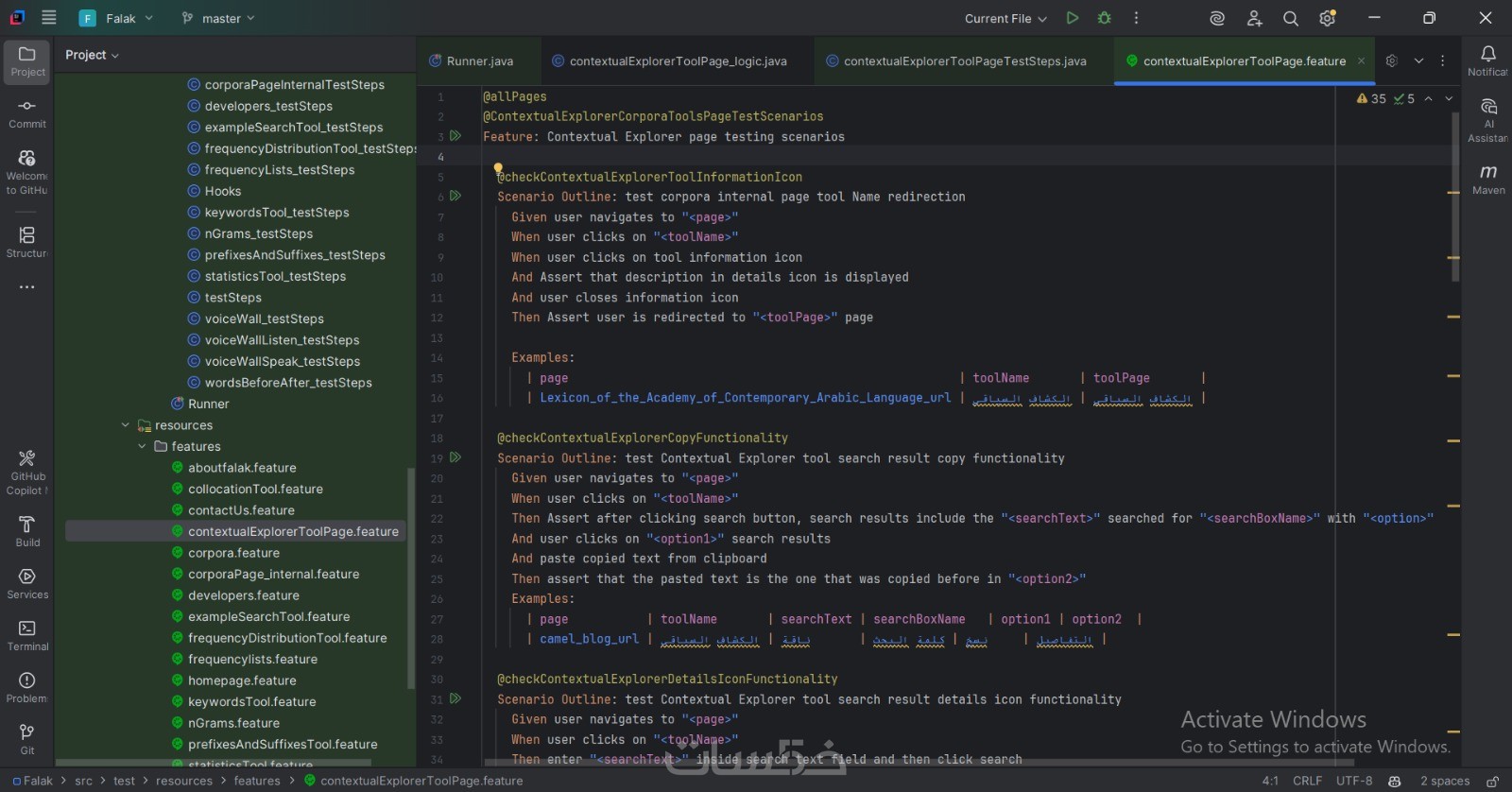Open the Structure tool window
Image resolution: width=1512 pixels, height=792 pixels.
coord(27,241)
